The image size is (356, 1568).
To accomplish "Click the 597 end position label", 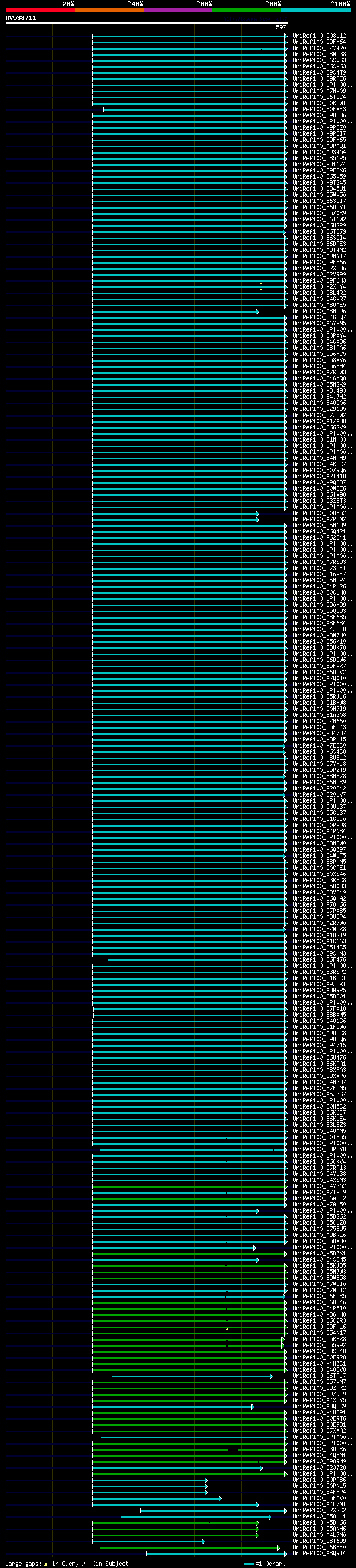I will tap(280, 27).
